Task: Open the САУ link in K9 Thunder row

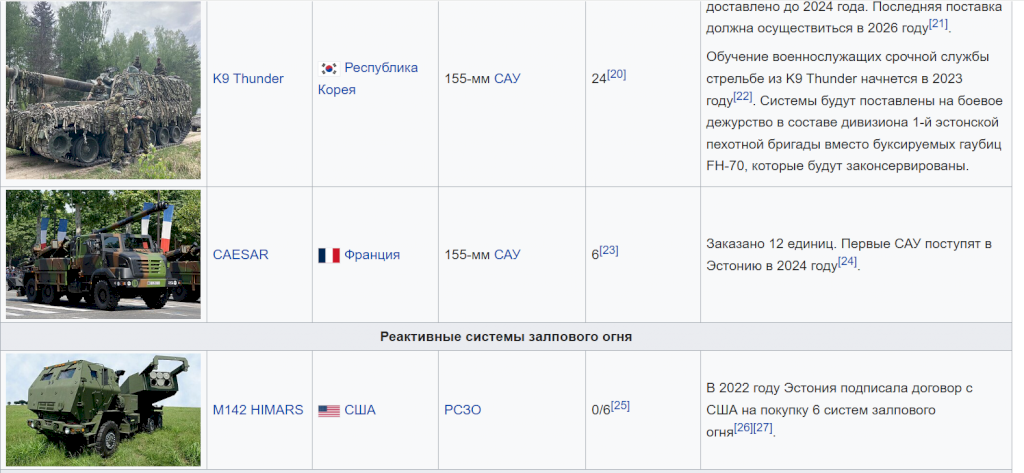Action: 507,79
